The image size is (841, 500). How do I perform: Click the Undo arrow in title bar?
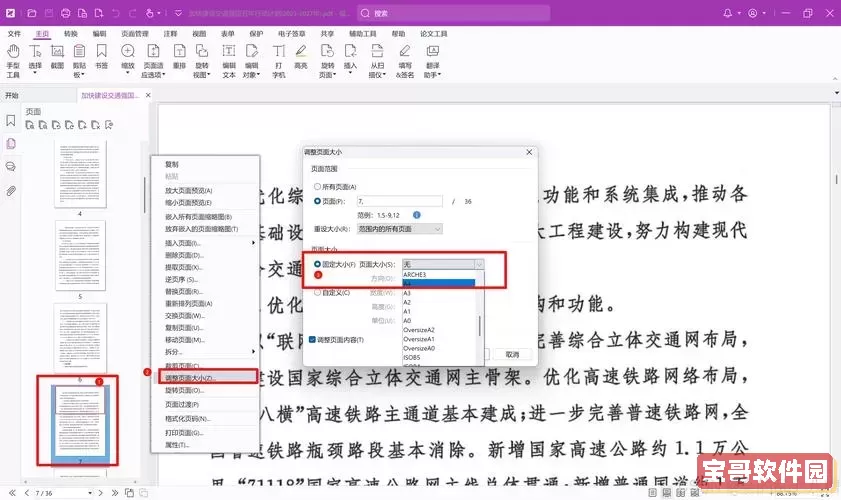pos(116,13)
